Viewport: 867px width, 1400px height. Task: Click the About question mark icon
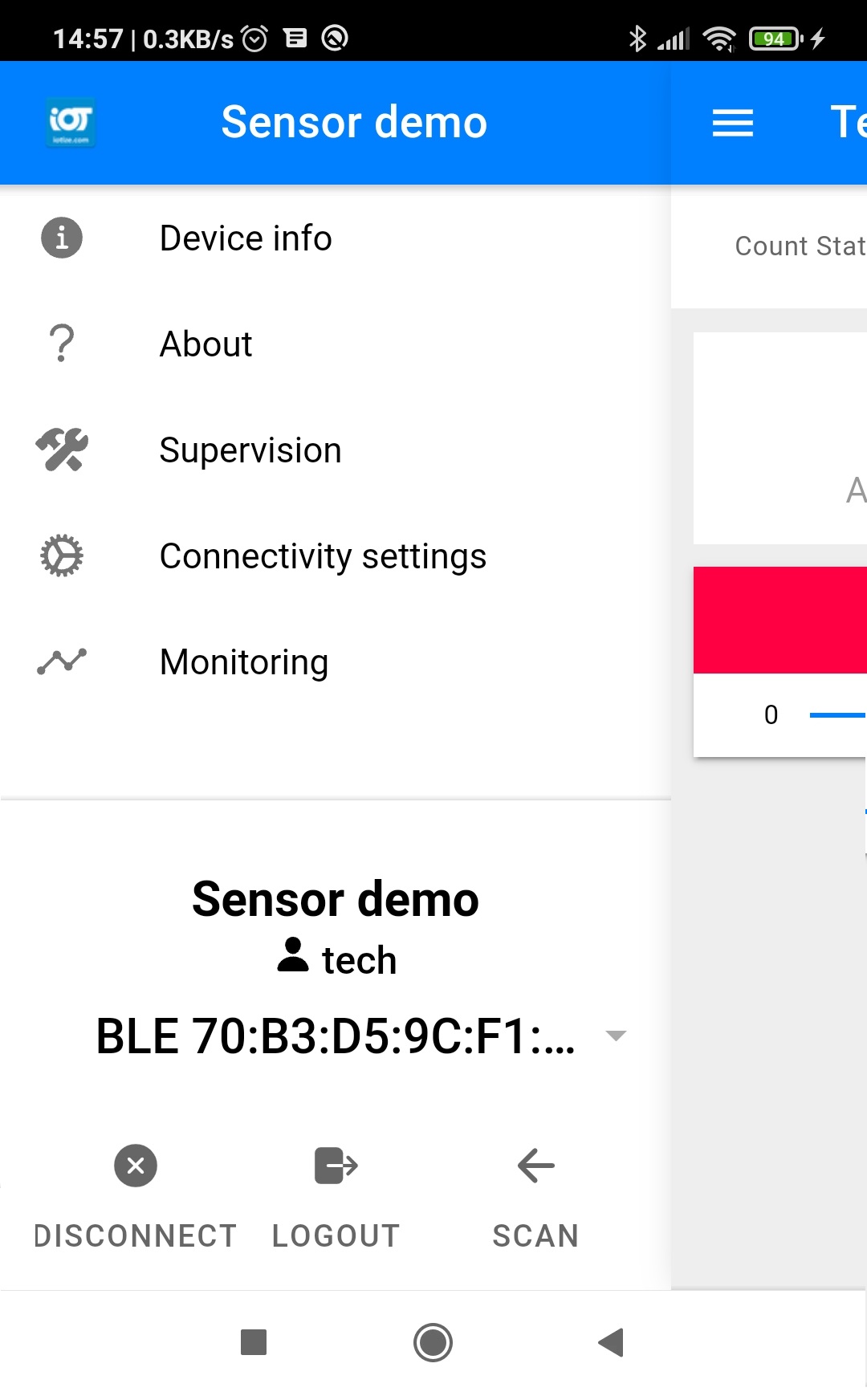62,344
